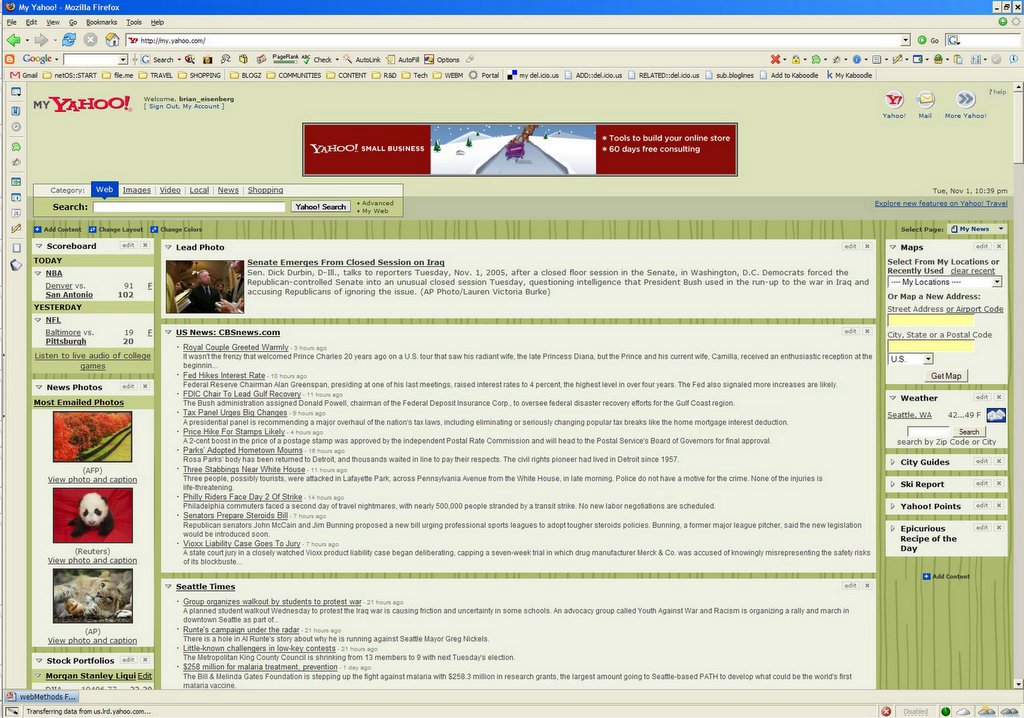Open the U.S. country dropdown
Screen dimensions: 1024x718
pos(910,359)
